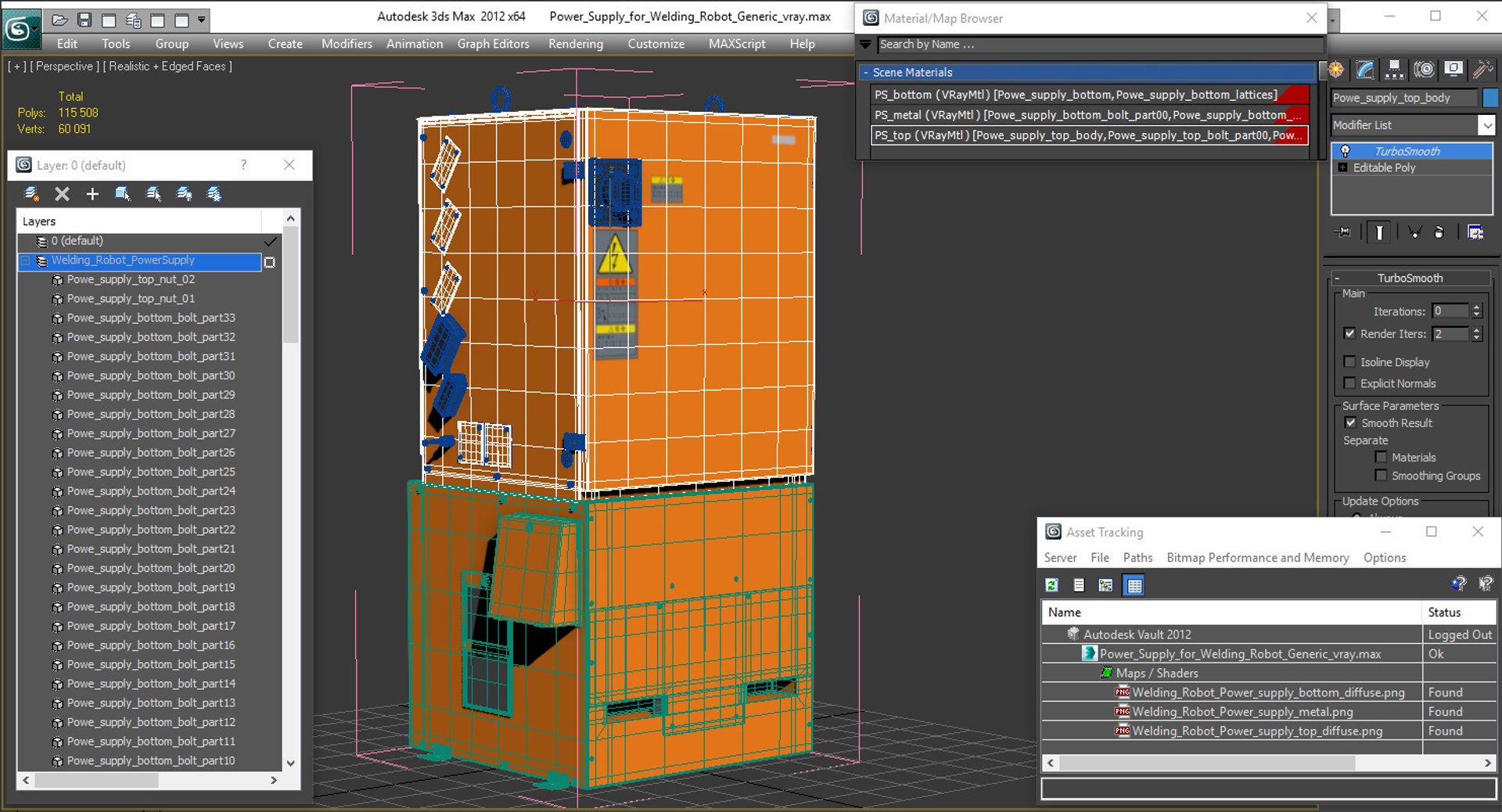The width and height of the screenshot is (1502, 812).
Task: Open the Hierarchy command panel tab
Action: click(1393, 70)
